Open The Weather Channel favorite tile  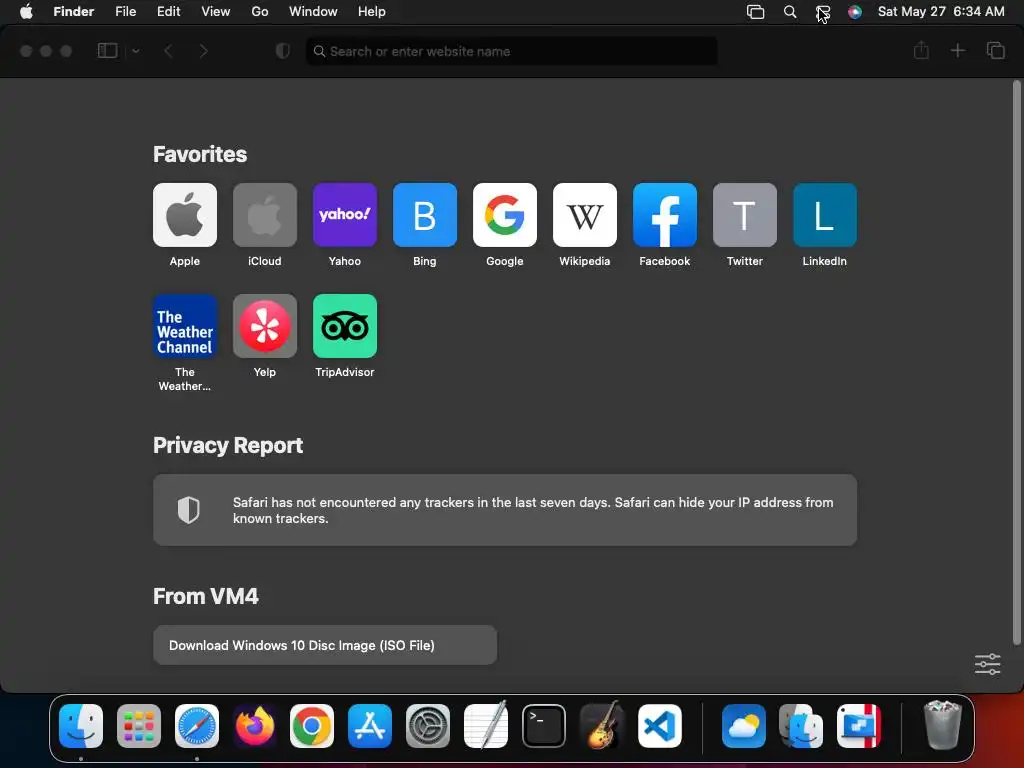pos(185,326)
